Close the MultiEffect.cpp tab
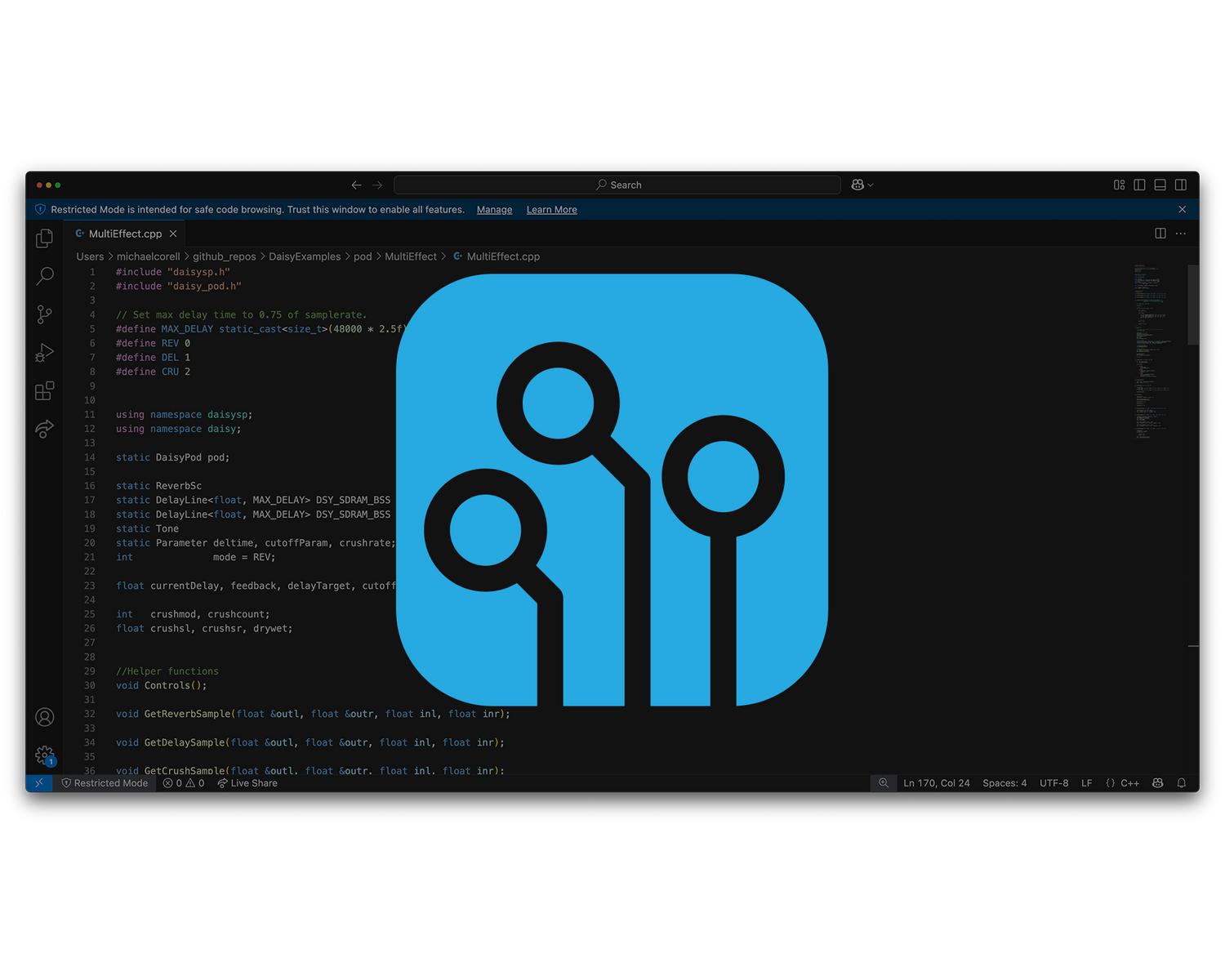This screenshot has width=1225, height=980. click(x=173, y=234)
